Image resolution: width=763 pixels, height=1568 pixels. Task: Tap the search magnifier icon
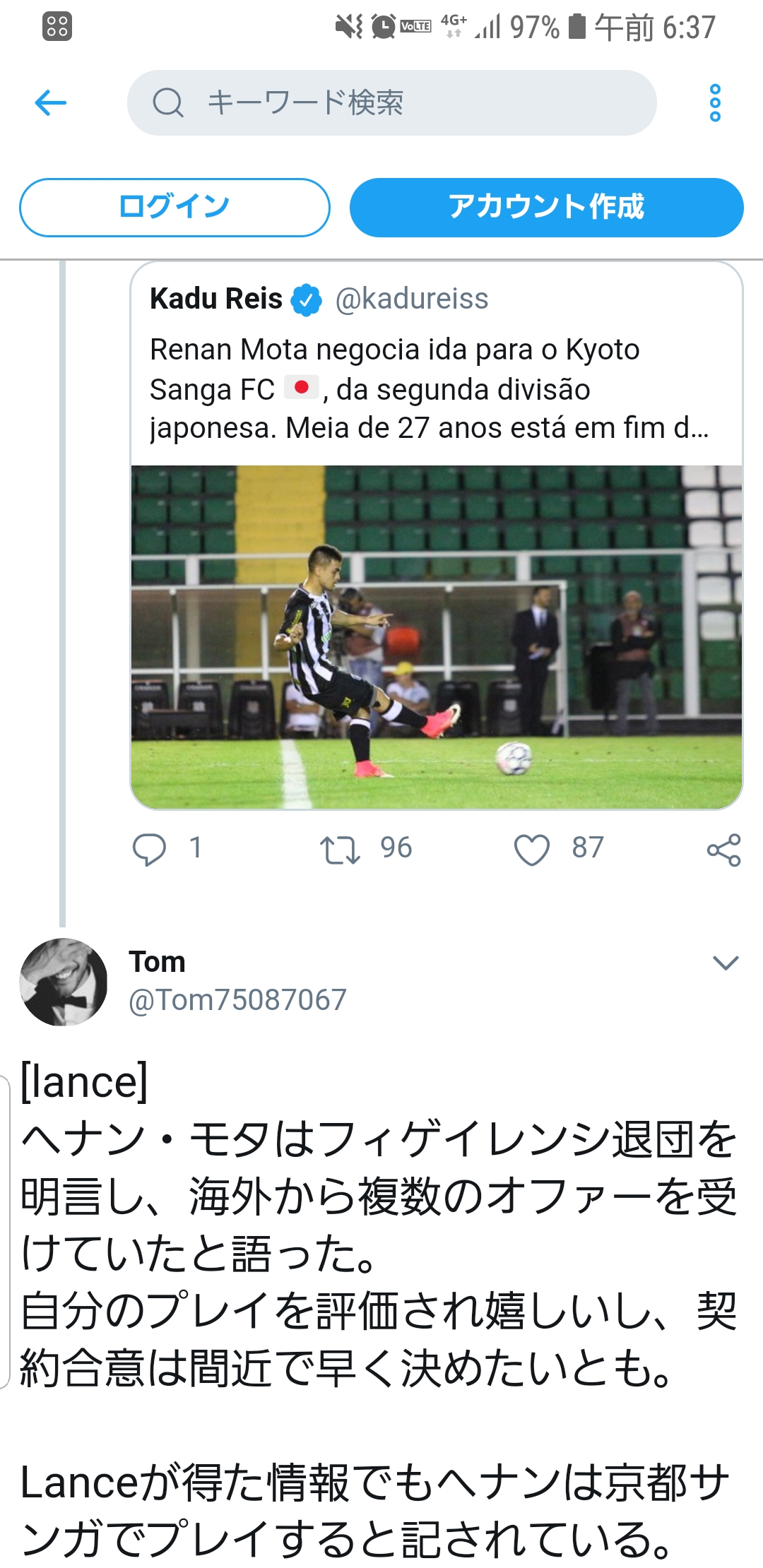point(168,103)
